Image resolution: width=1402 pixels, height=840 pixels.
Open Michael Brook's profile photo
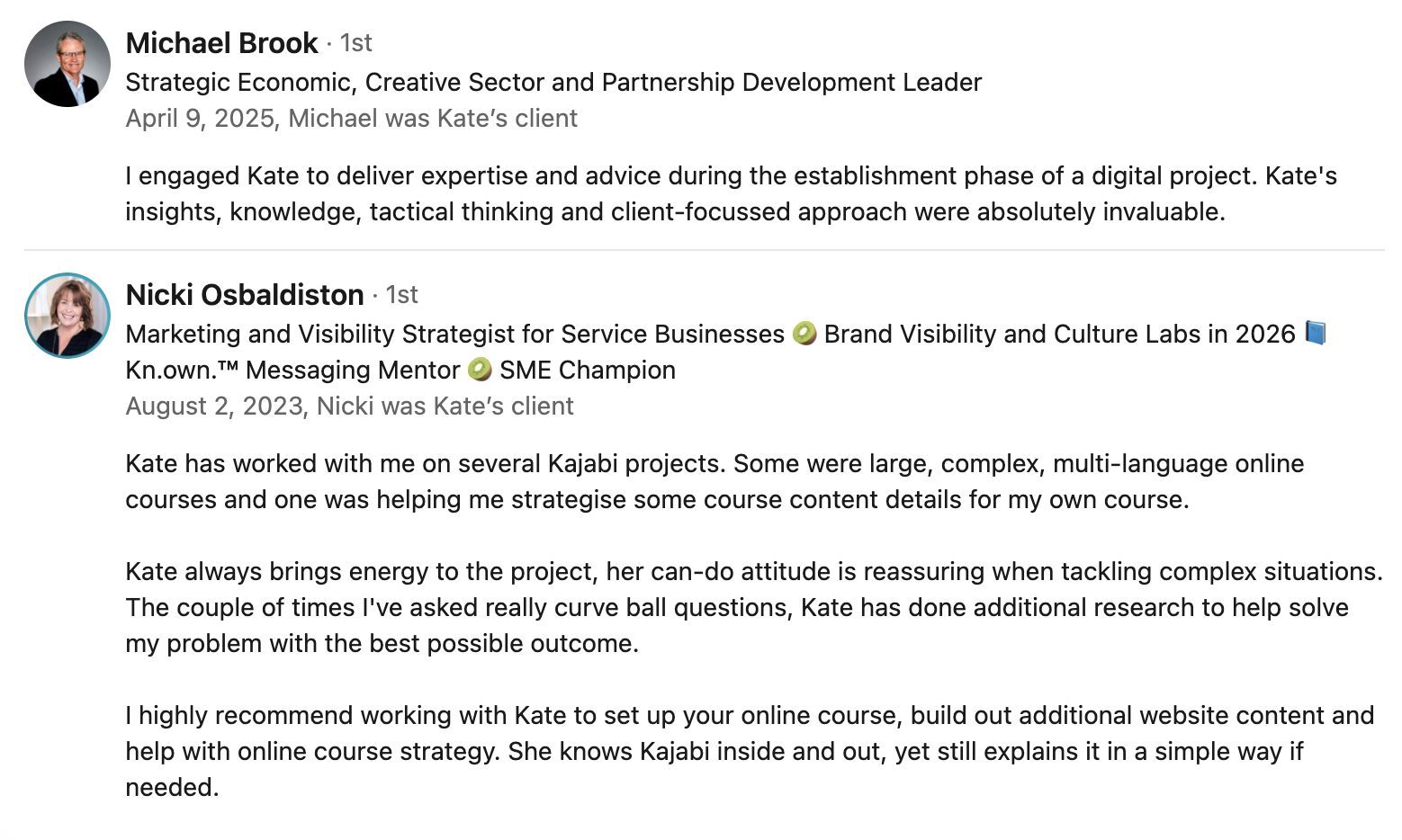coord(67,64)
